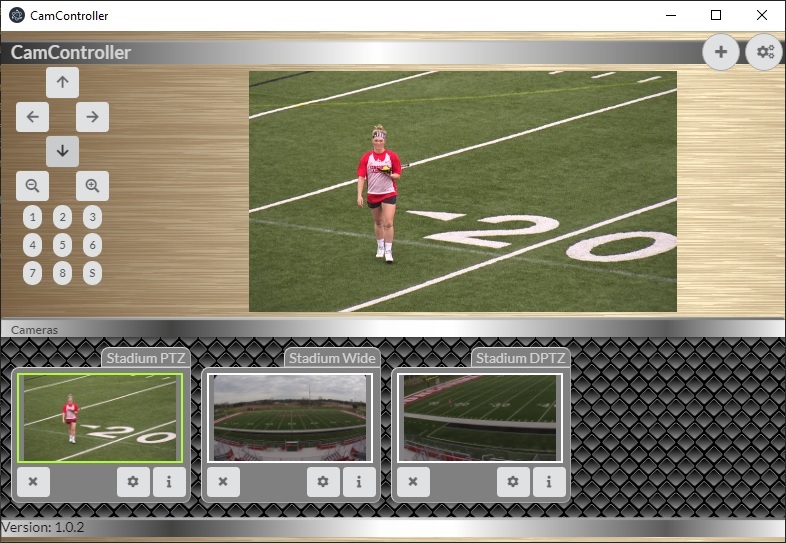This screenshot has width=786, height=543.
Task: Zoom in with the magnifier plus icon
Action: (92, 186)
